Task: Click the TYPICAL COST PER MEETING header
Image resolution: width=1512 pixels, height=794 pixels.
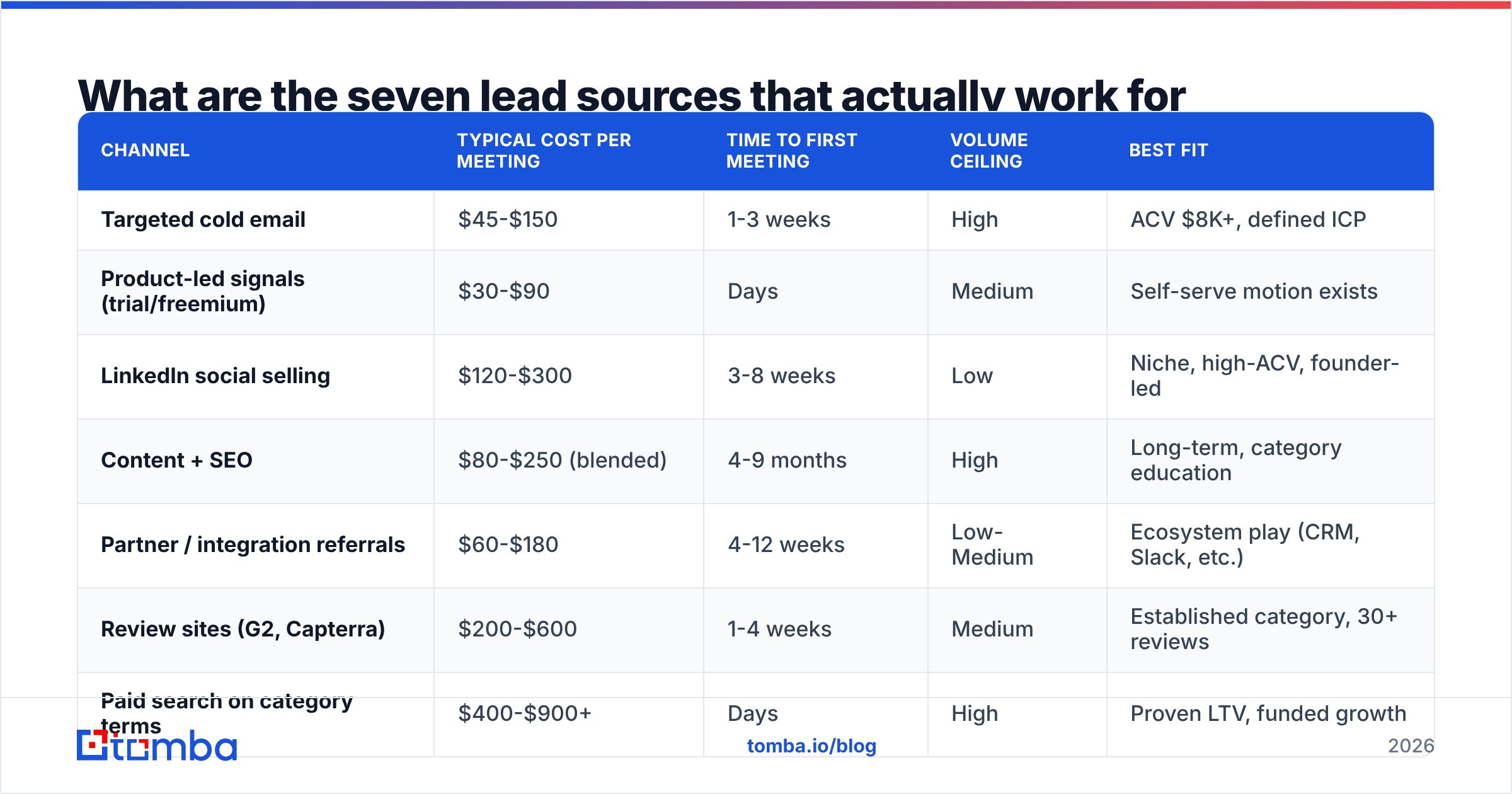Action: point(544,151)
